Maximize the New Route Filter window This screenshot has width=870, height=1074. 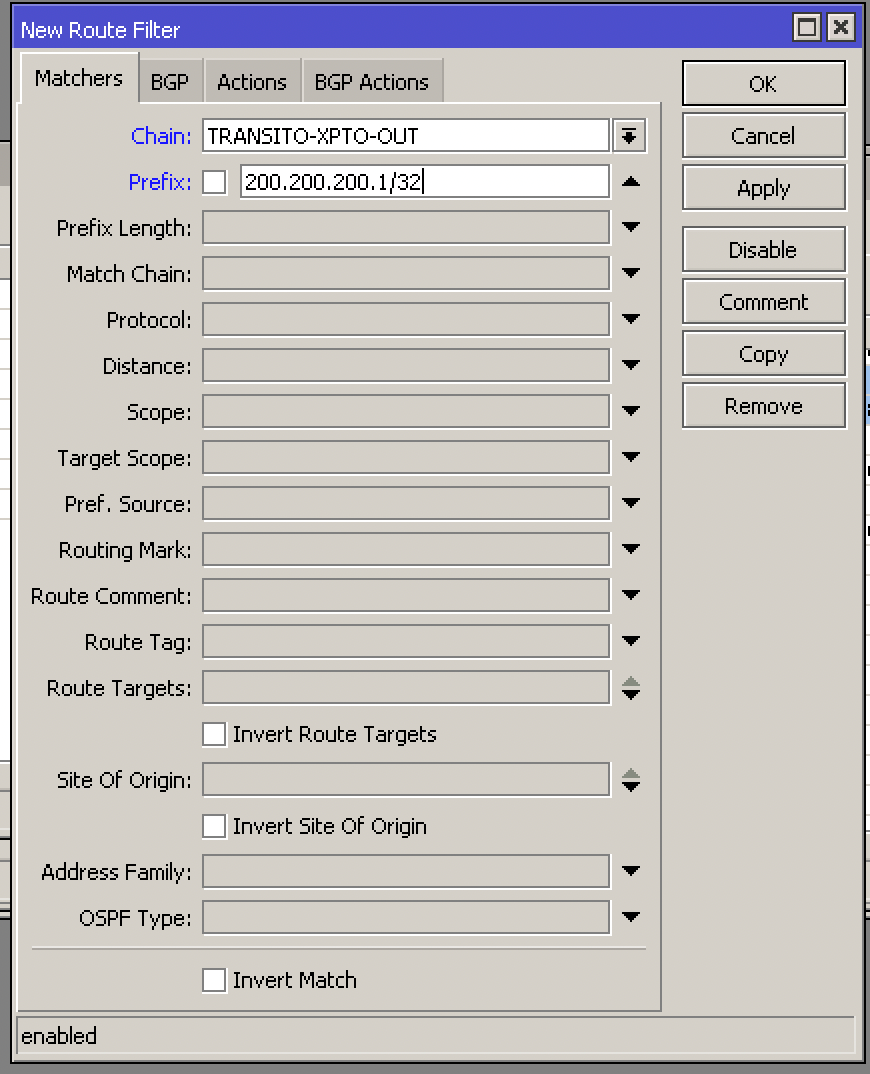[807, 28]
